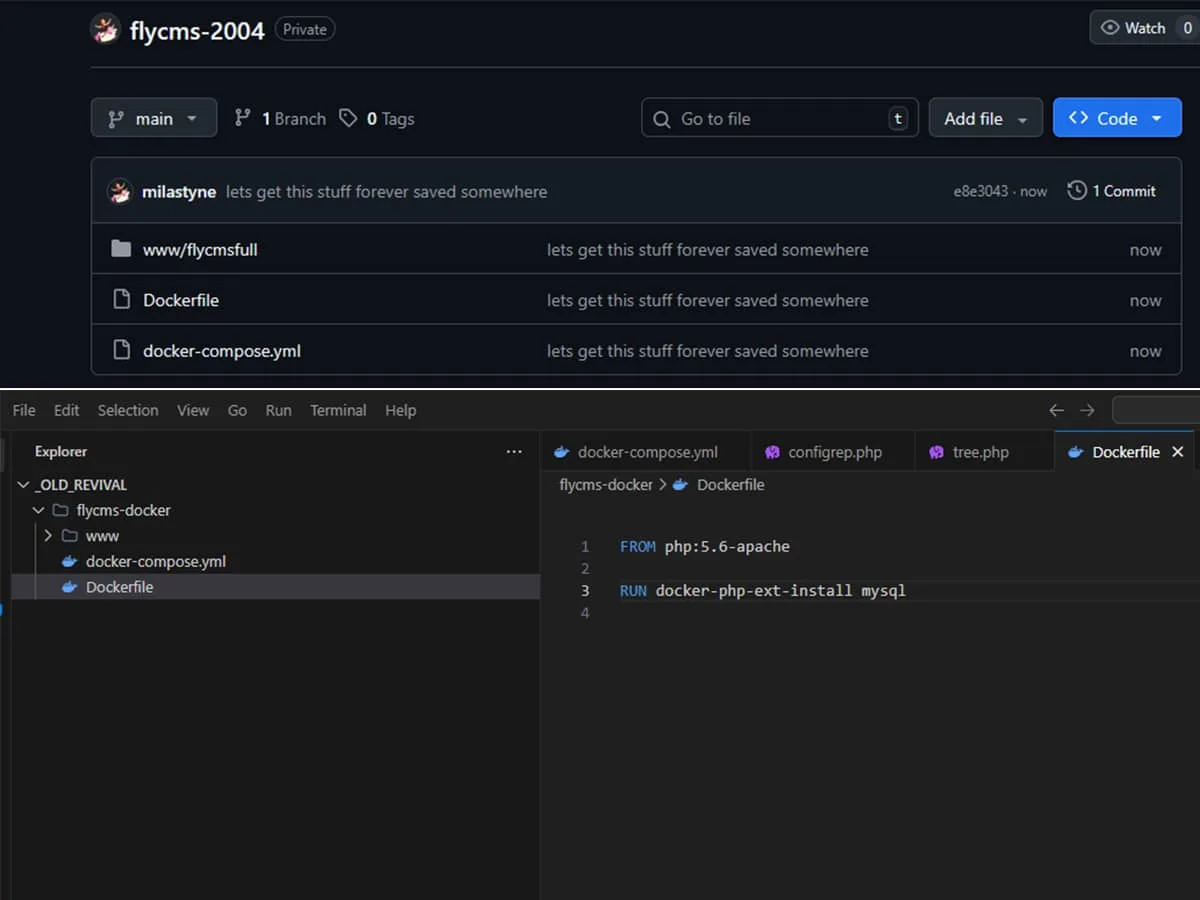The width and height of the screenshot is (1200, 900).
Task: Click the Explorer panel three-dots more actions icon
Action: coord(514,452)
